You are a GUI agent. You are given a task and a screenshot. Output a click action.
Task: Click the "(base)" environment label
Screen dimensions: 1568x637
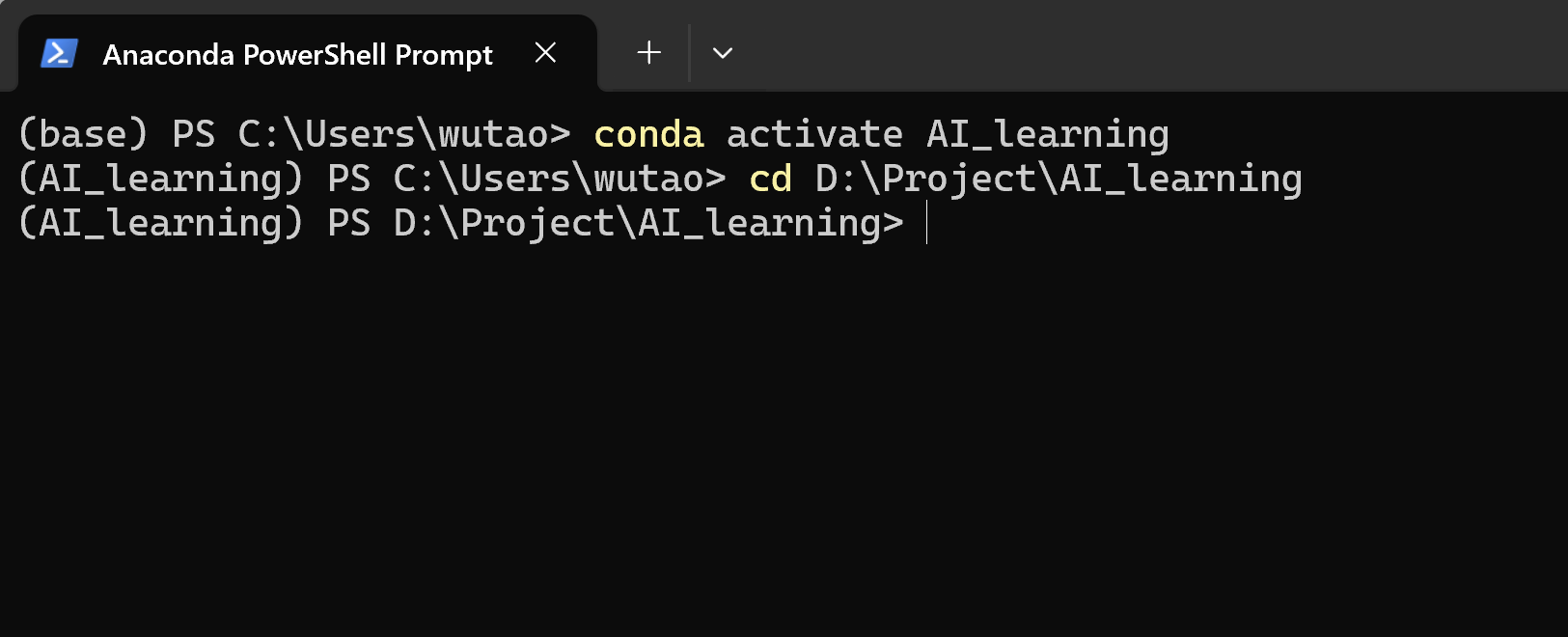[x=83, y=134]
